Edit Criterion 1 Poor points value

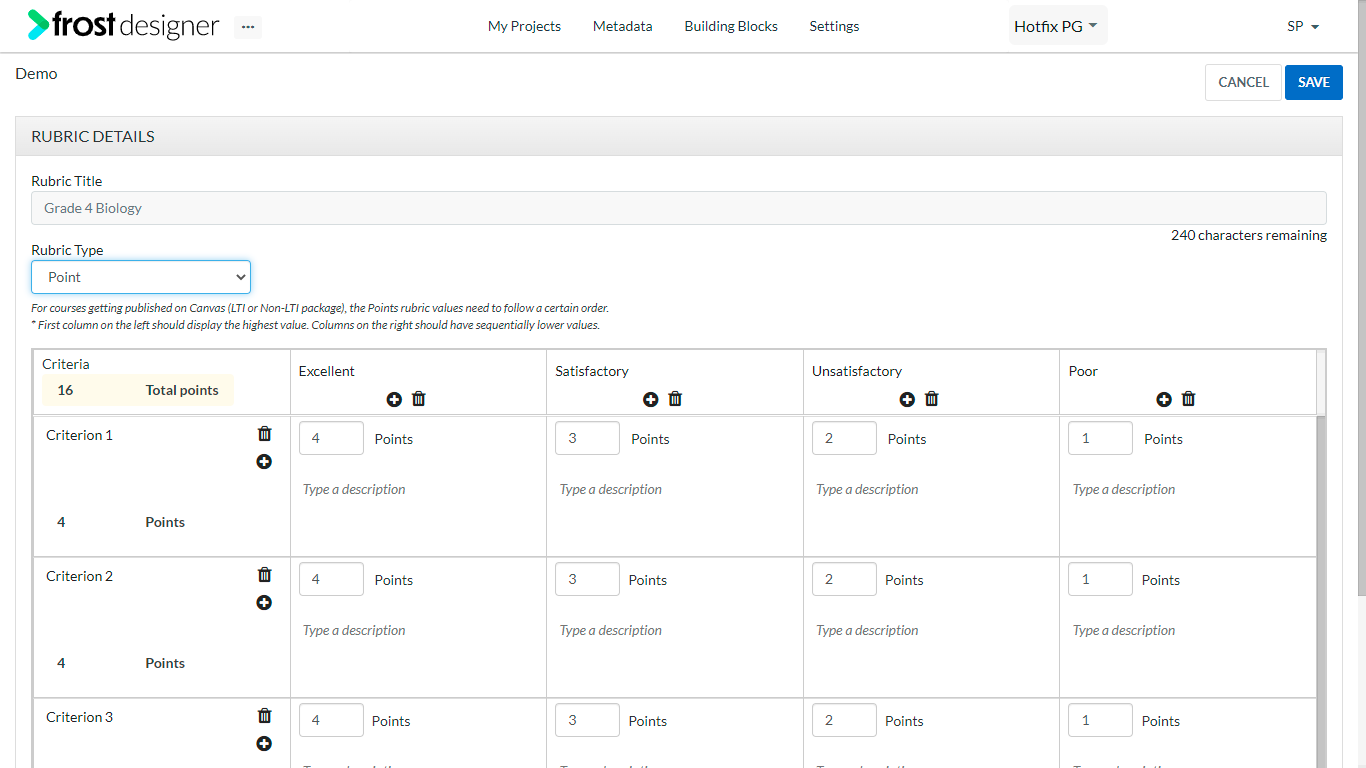(1100, 438)
